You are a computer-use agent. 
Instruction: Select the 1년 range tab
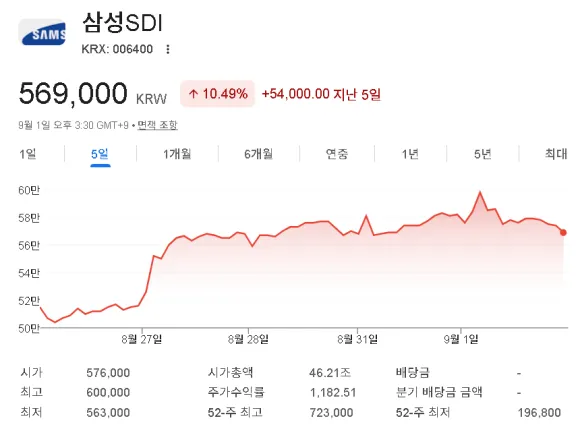[x=410, y=154]
